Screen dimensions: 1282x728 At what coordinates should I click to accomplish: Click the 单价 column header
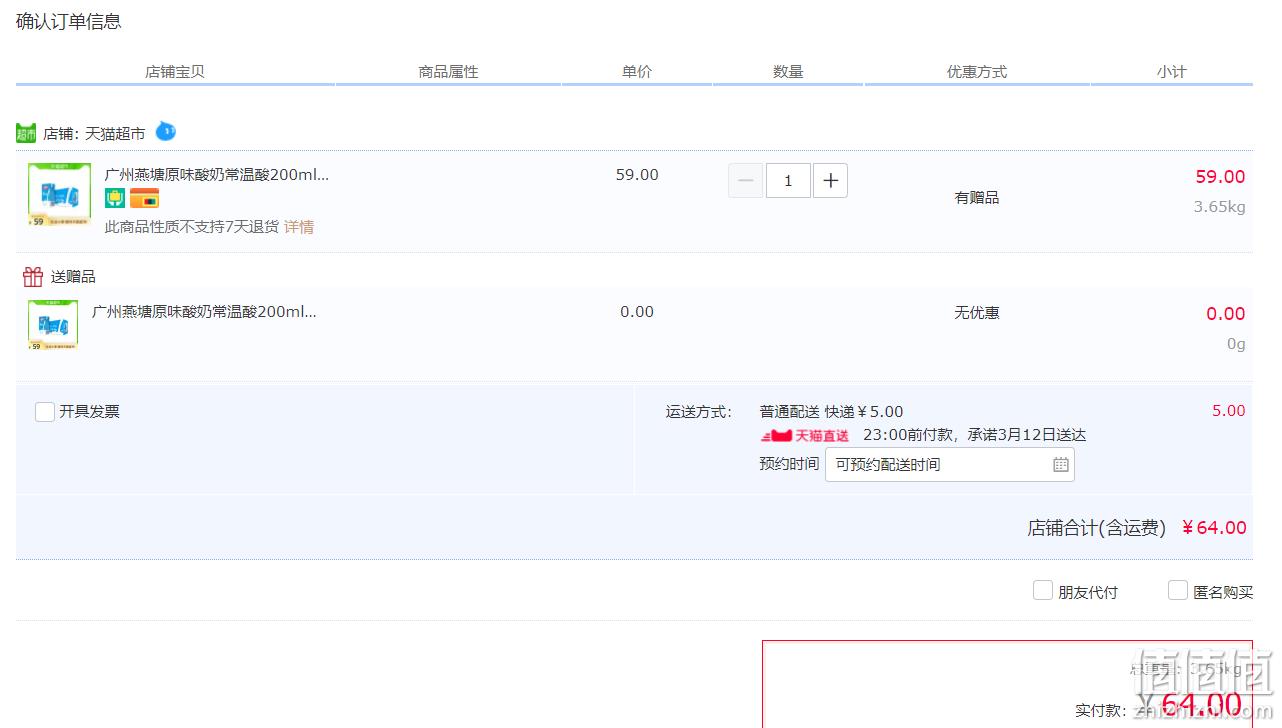(x=637, y=72)
